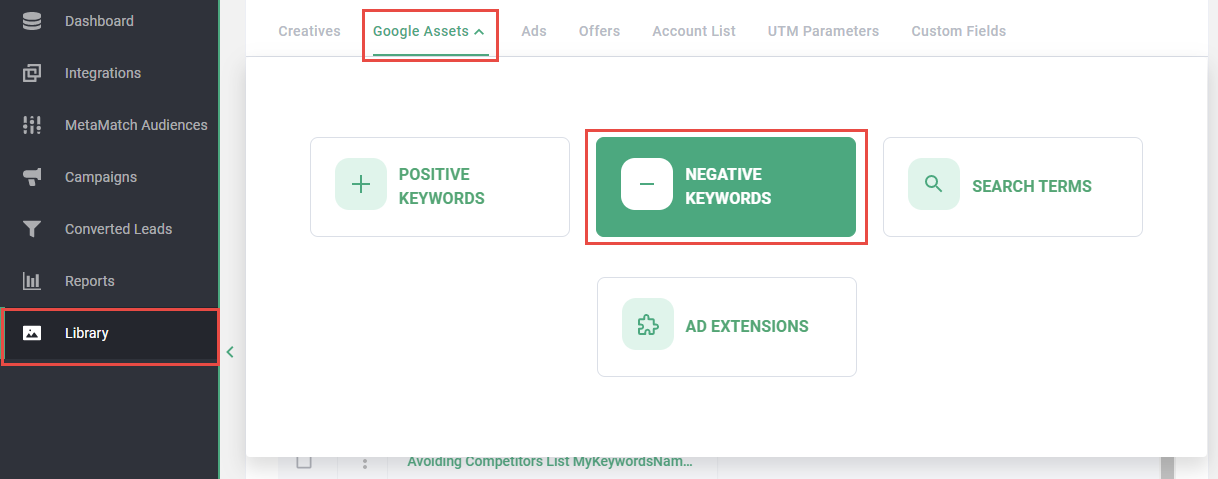This screenshot has width=1218, height=479.
Task: Click the table's vertical scrollbar at right
Action: (x=1165, y=466)
